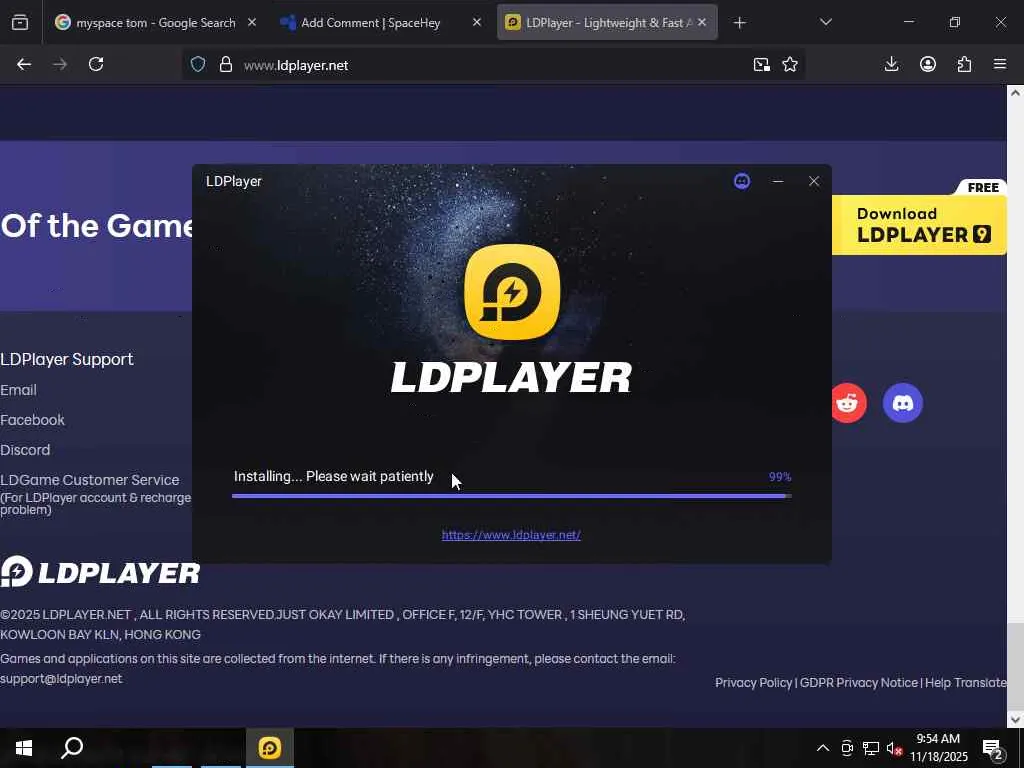Open LDGame Customer Service link
Screen dimensions: 1024x768
89,480
